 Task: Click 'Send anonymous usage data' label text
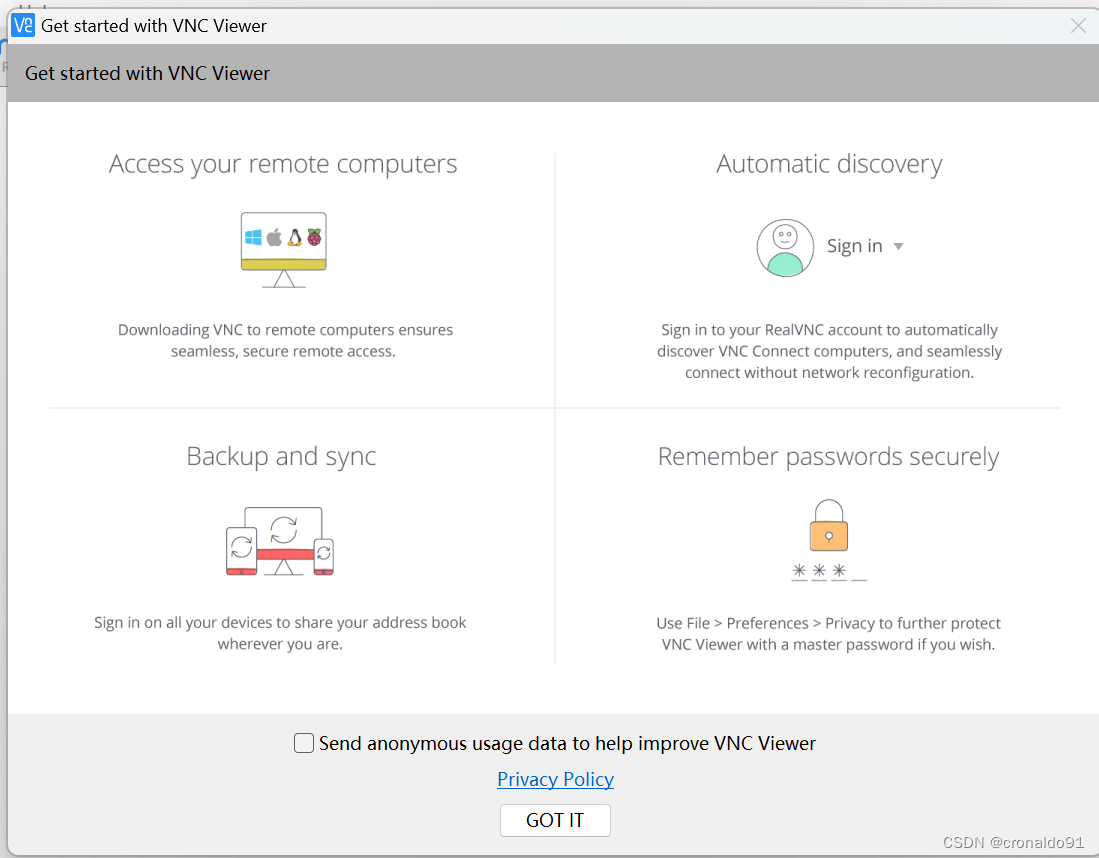coord(568,743)
